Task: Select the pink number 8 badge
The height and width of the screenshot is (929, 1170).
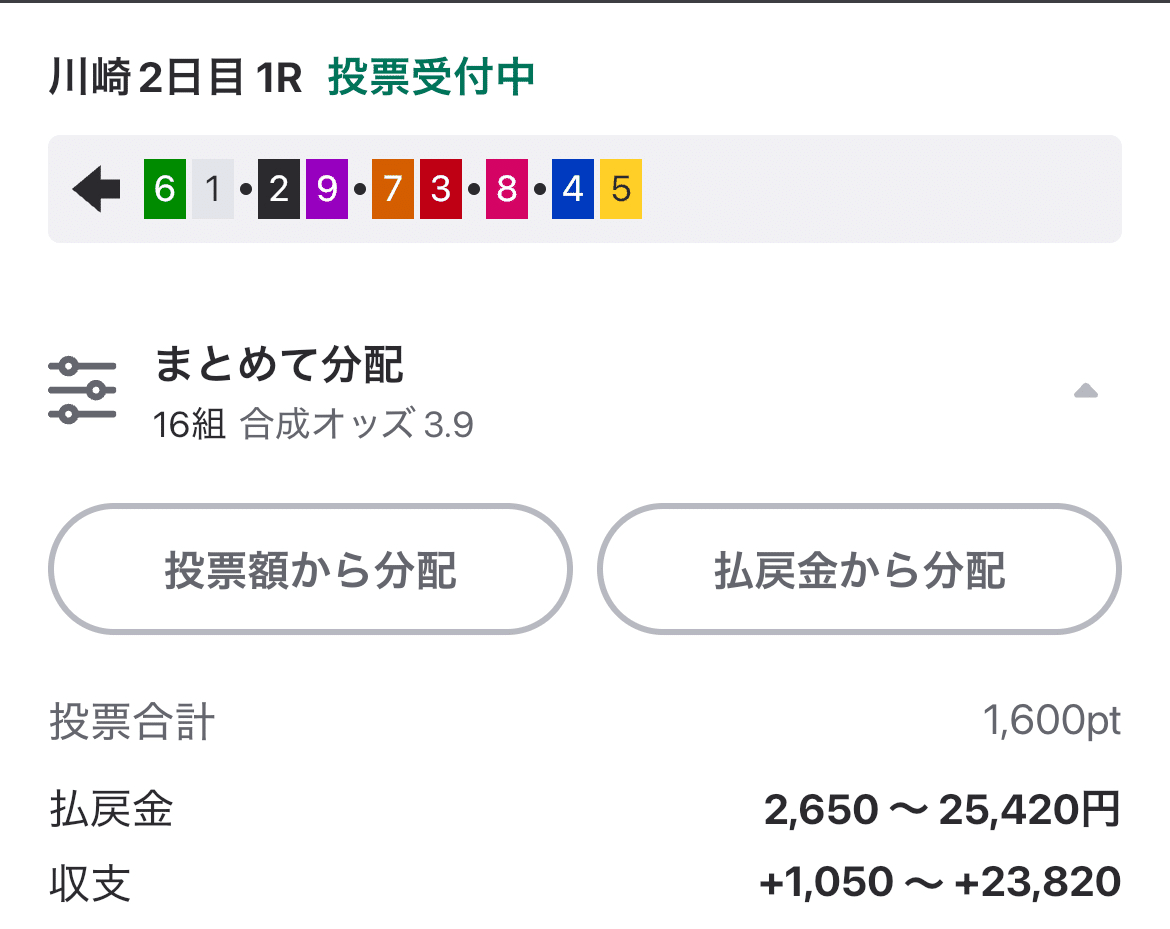Action: (507, 189)
